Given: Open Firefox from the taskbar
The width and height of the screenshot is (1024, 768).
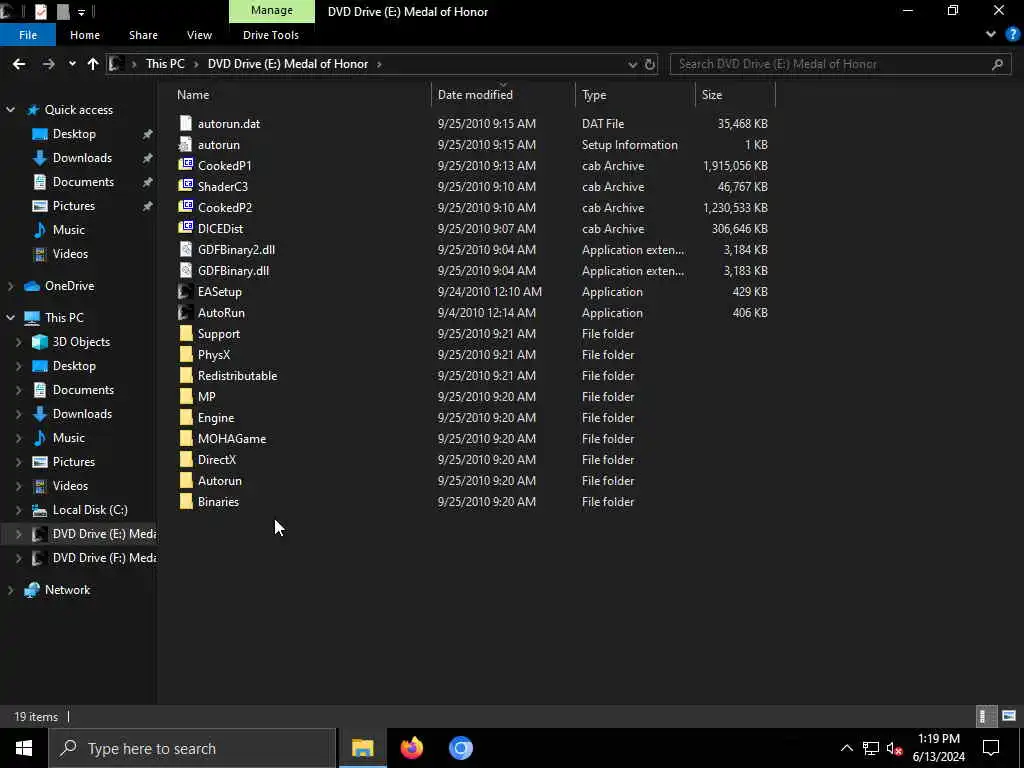Looking at the screenshot, I should tap(412, 748).
